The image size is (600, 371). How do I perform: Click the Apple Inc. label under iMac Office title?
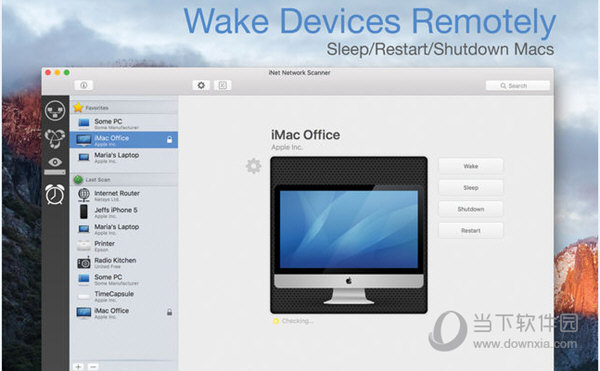[x=287, y=147]
